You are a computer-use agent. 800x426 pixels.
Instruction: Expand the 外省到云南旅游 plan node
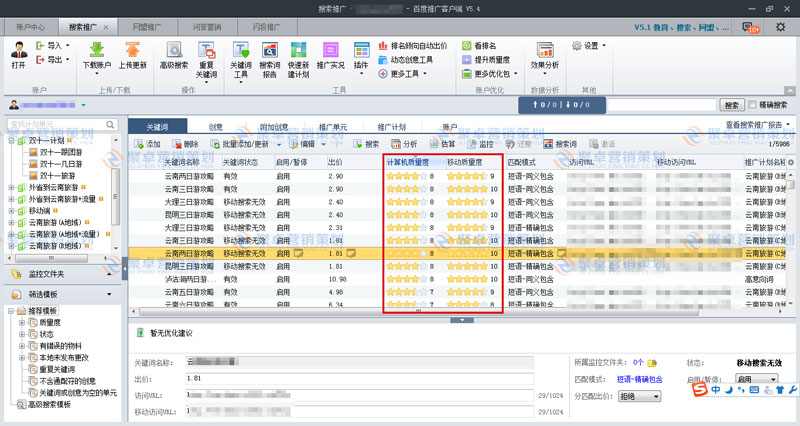11,188
